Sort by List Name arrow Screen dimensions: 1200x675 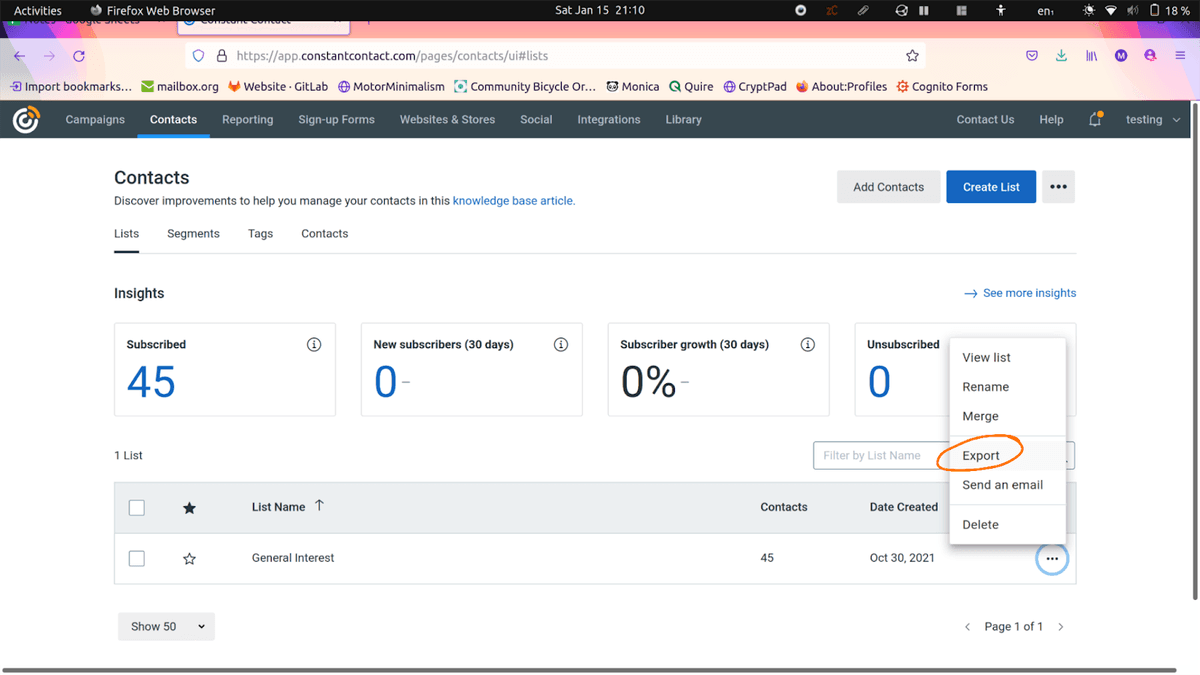pyautogui.click(x=319, y=506)
